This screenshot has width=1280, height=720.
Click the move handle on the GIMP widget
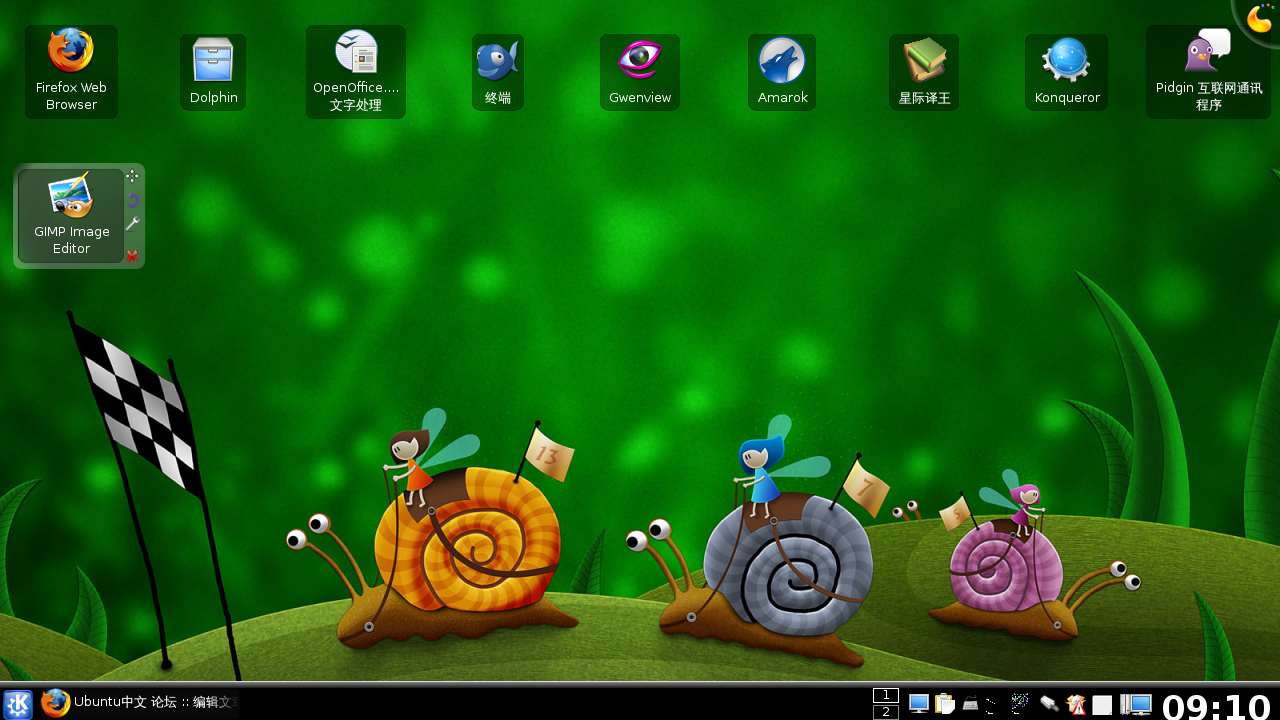click(x=132, y=176)
